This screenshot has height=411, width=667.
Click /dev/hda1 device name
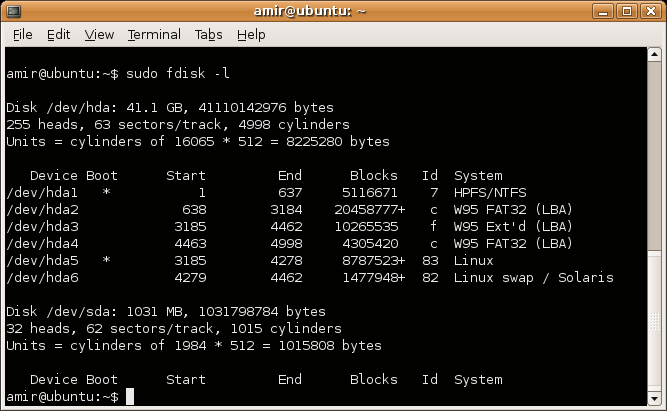42,192
